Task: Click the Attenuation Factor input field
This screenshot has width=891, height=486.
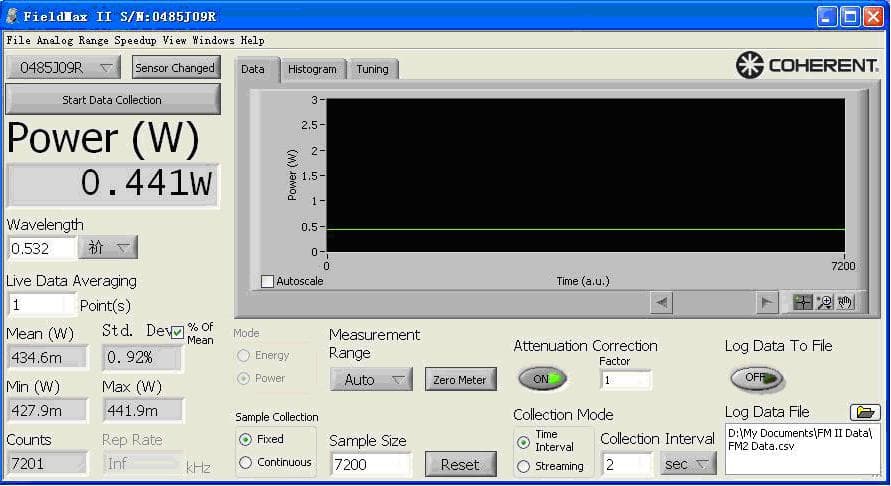Action: tap(625, 380)
